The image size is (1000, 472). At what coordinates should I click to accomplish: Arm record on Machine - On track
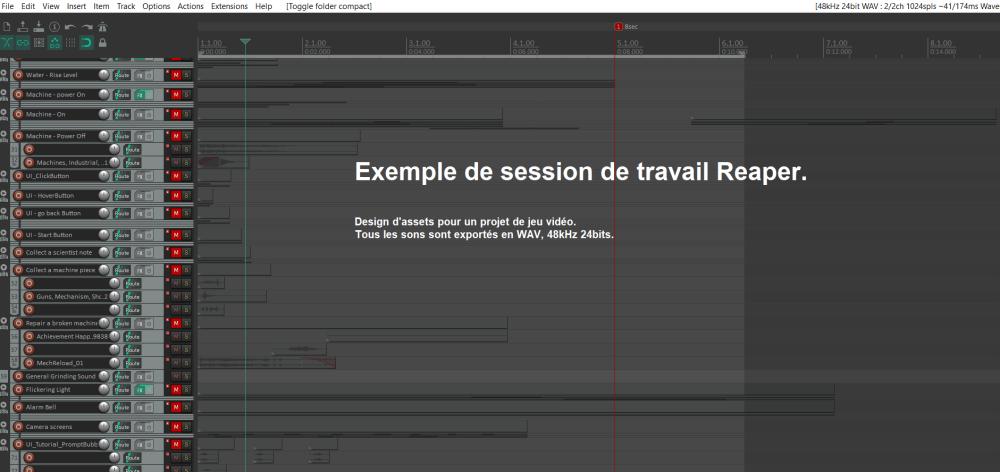(18, 114)
